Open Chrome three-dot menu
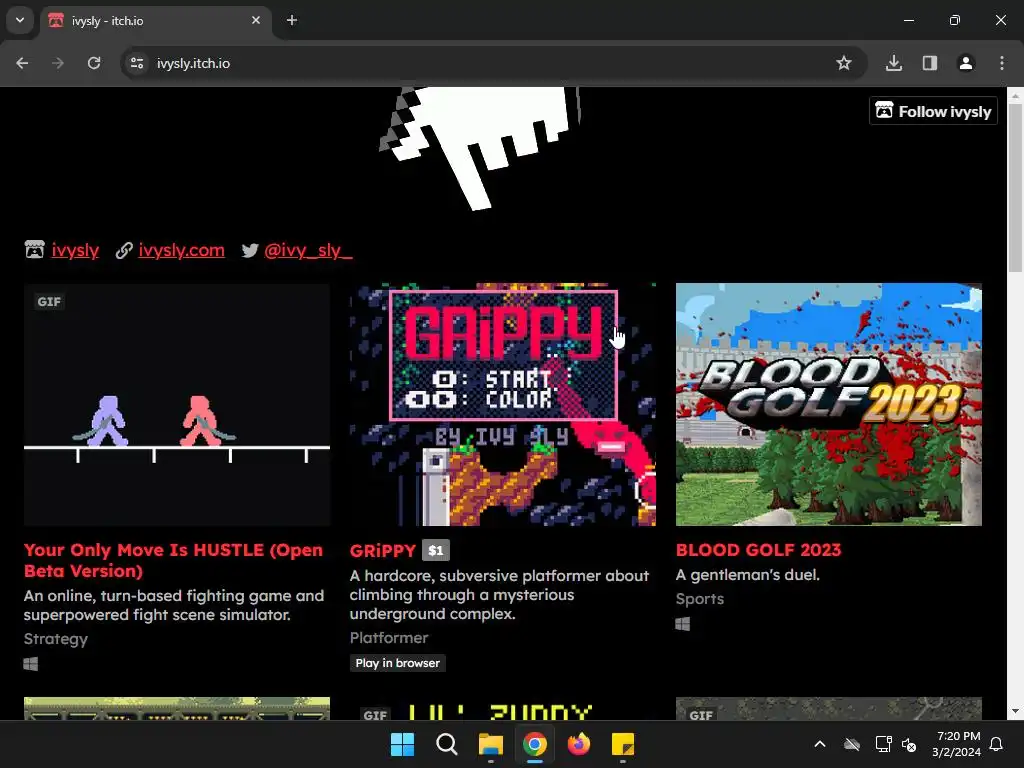Viewport: 1024px width, 768px height. (x=1002, y=63)
